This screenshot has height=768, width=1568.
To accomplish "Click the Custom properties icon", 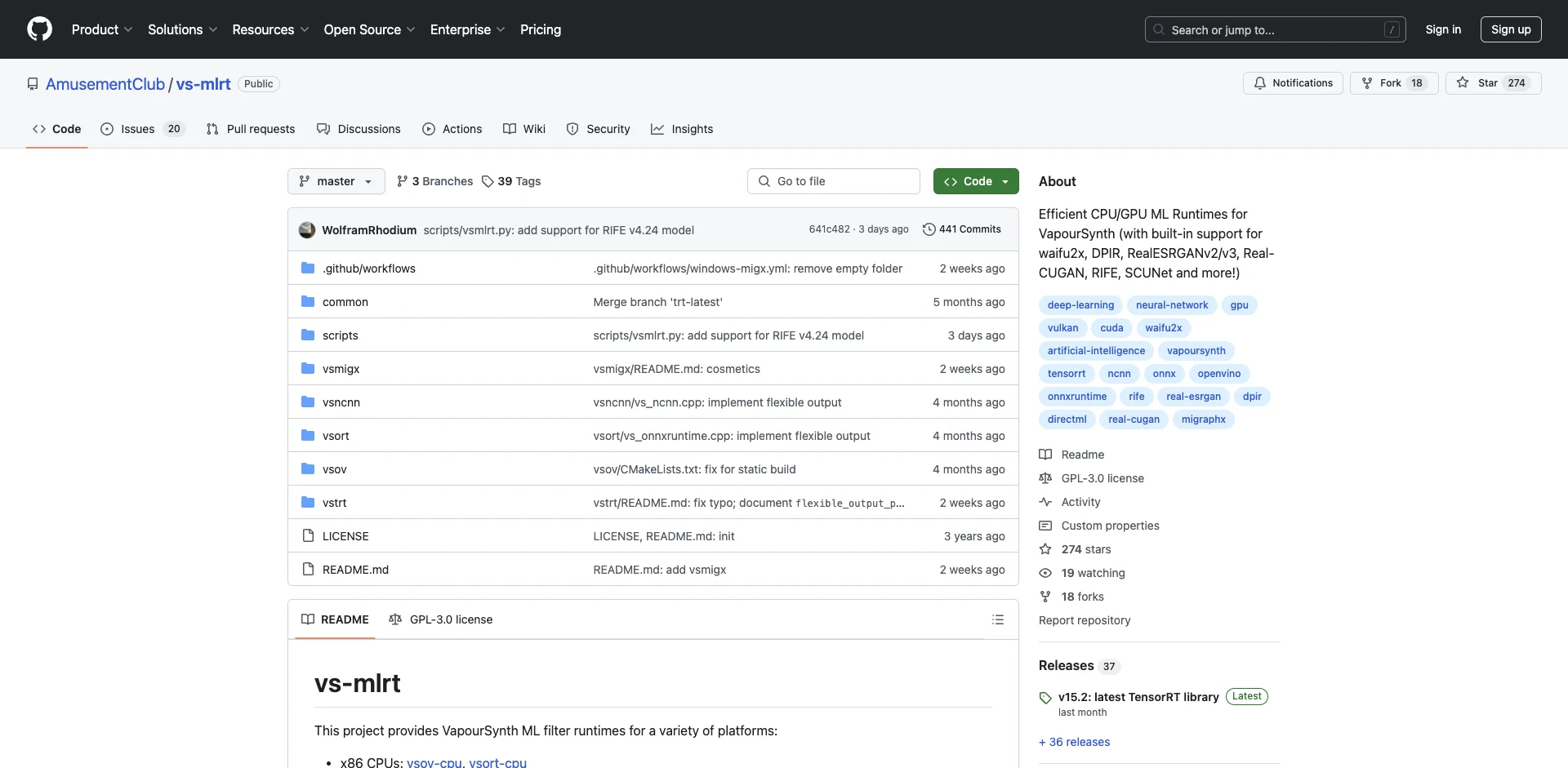I will tap(1045, 526).
